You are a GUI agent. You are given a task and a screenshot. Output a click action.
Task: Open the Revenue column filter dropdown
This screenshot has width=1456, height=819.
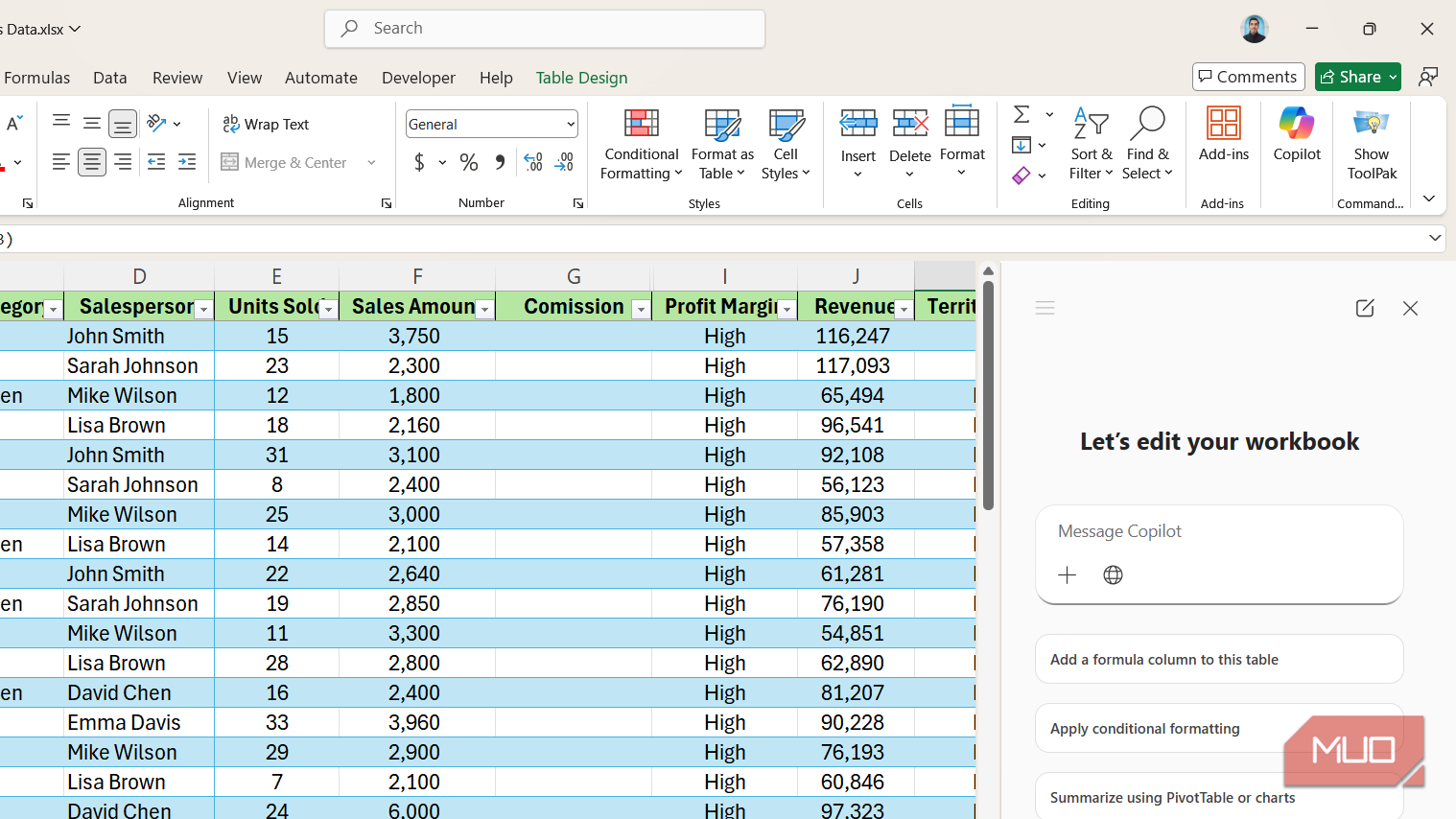point(904,309)
